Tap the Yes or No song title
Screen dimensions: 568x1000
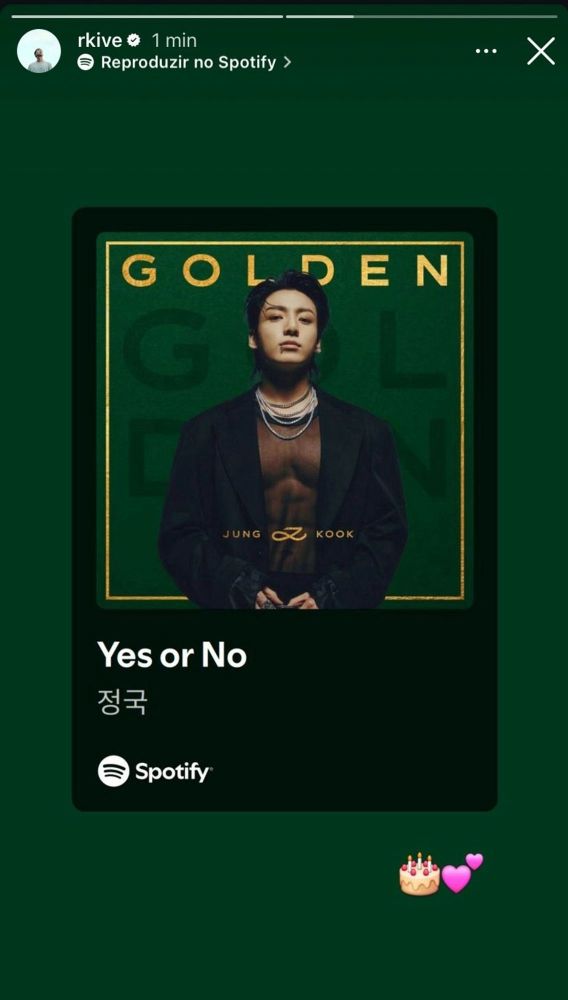[x=171, y=656]
